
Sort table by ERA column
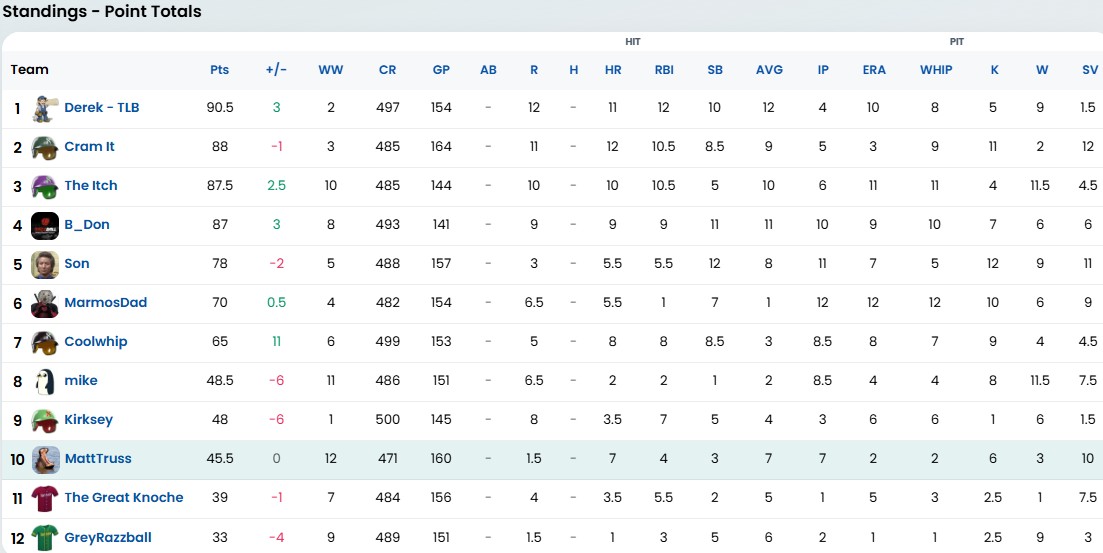tap(874, 70)
